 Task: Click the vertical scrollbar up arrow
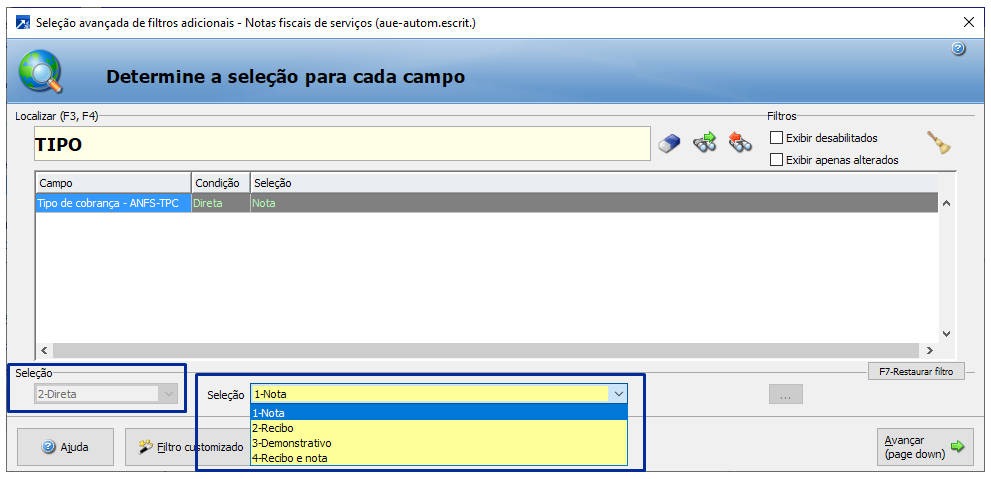946,203
